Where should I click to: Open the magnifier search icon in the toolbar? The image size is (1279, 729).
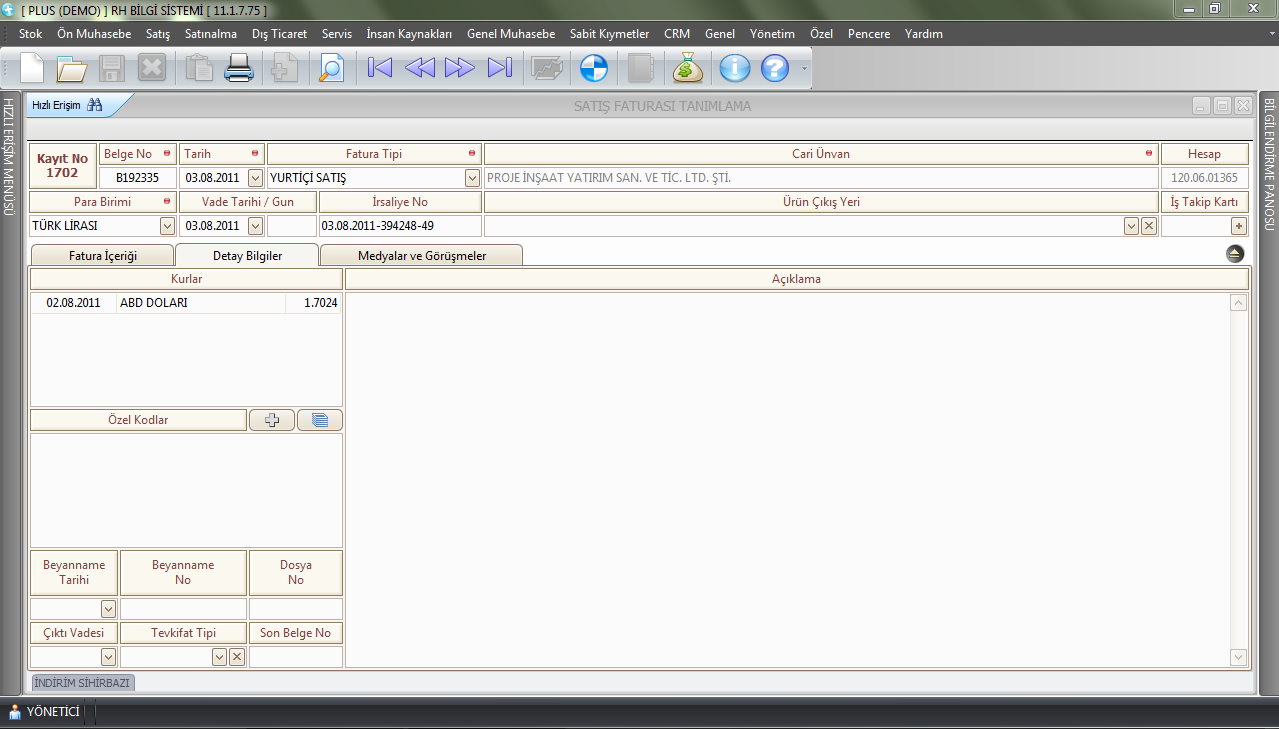331,68
